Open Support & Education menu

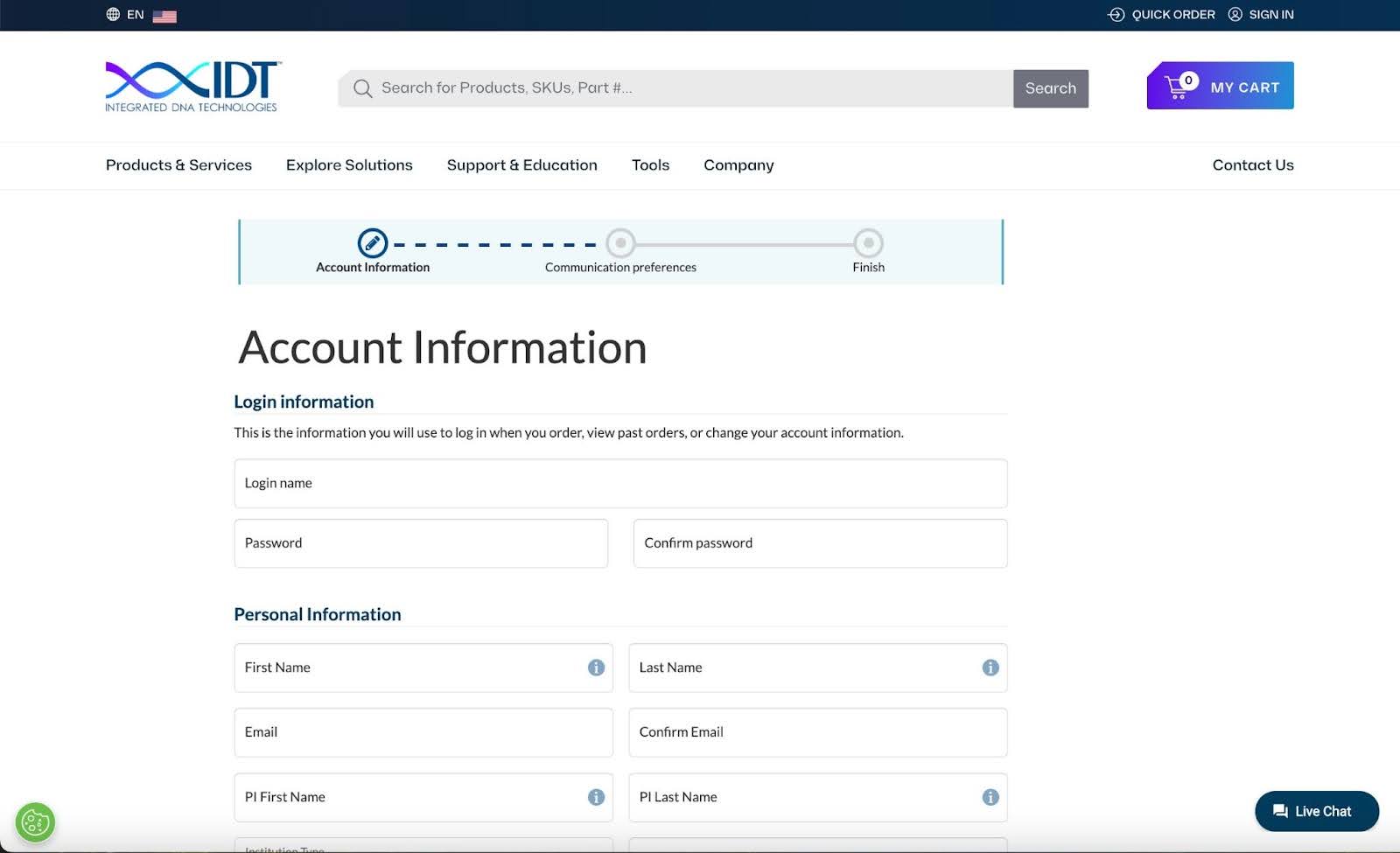(521, 165)
